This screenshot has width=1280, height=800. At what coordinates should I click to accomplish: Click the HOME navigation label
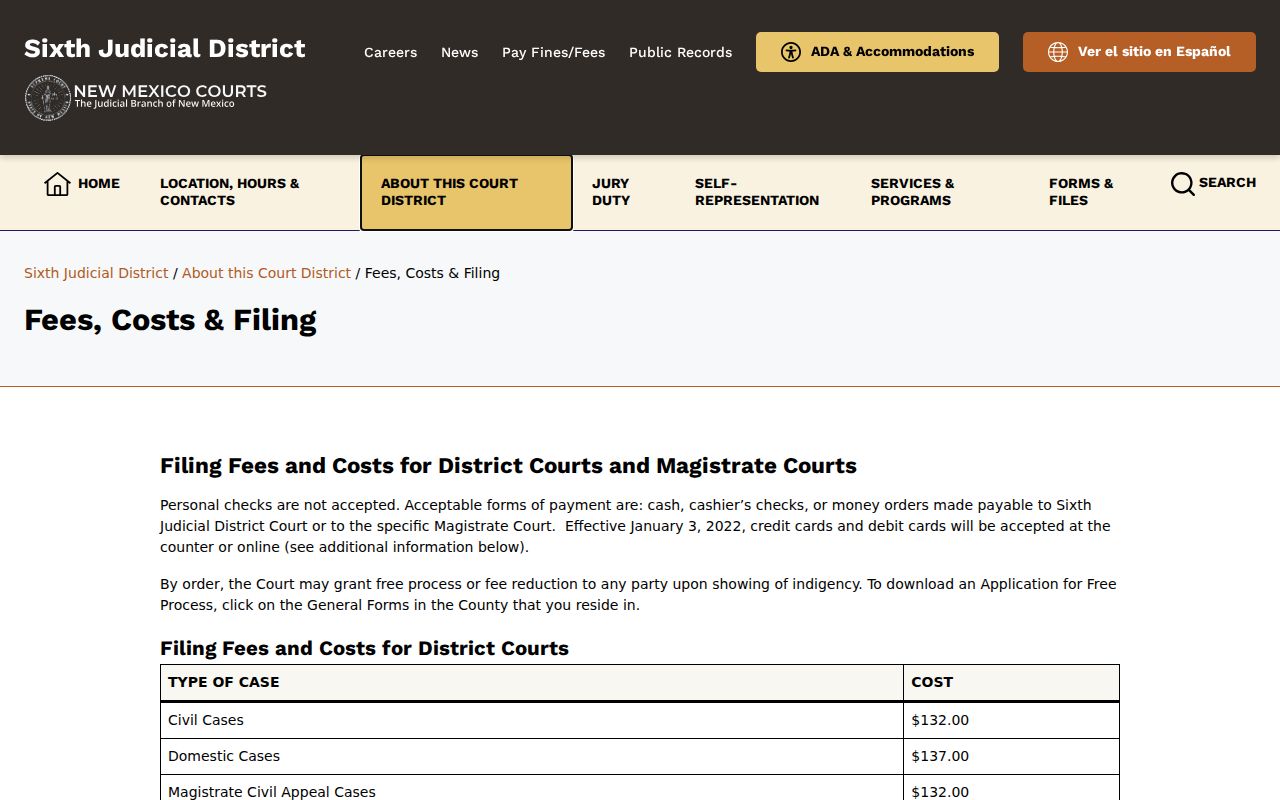click(x=99, y=184)
